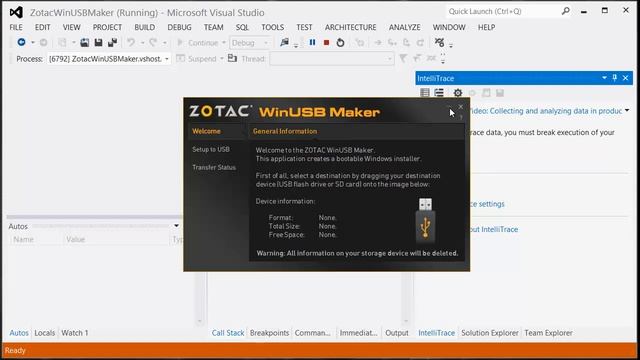
Task: Click the Redo icon in toolbar
Action: (x=153, y=42)
